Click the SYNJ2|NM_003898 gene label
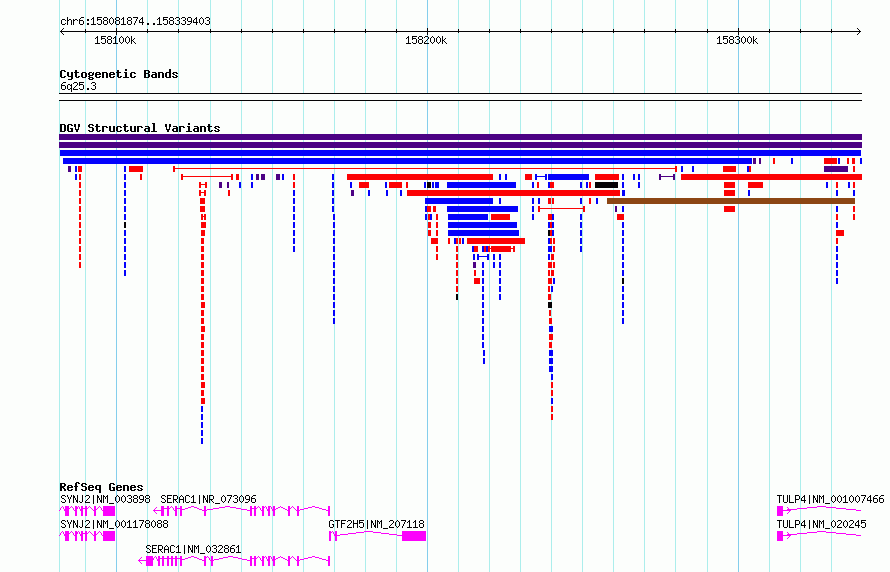 click(105, 499)
